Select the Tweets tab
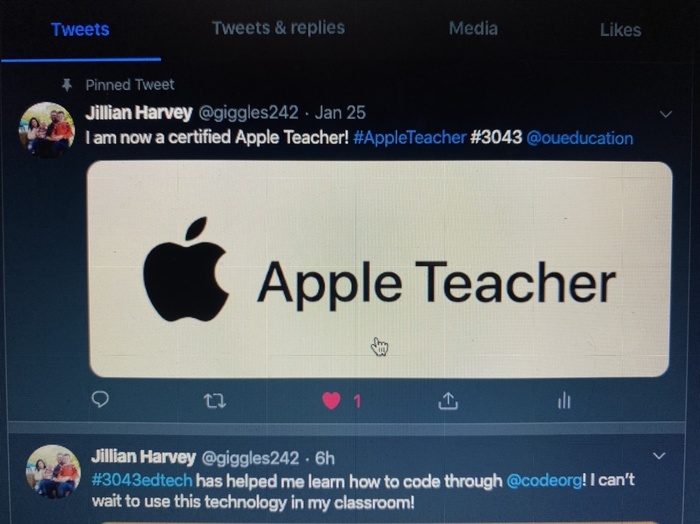This screenshot has height=524, width=700. (x=80, y=29)
